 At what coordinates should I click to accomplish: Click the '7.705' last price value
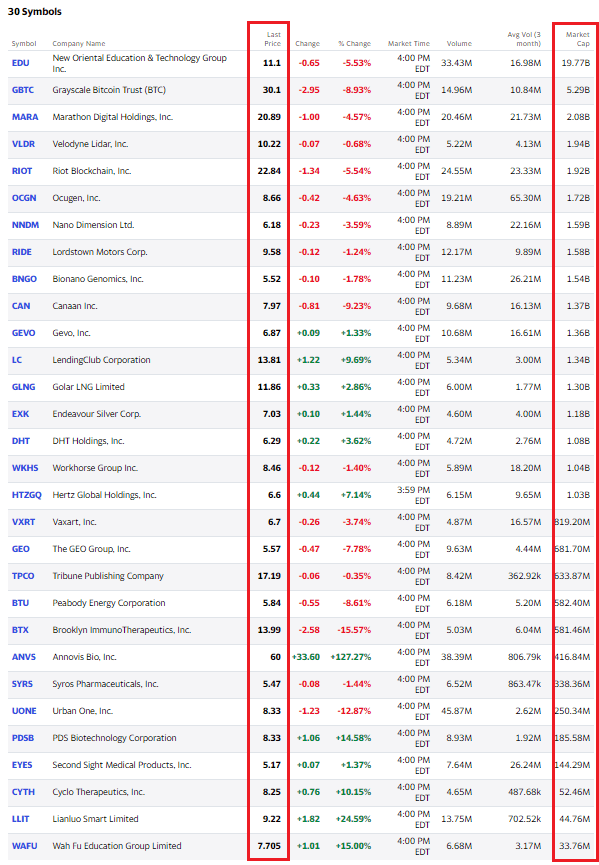269,847
